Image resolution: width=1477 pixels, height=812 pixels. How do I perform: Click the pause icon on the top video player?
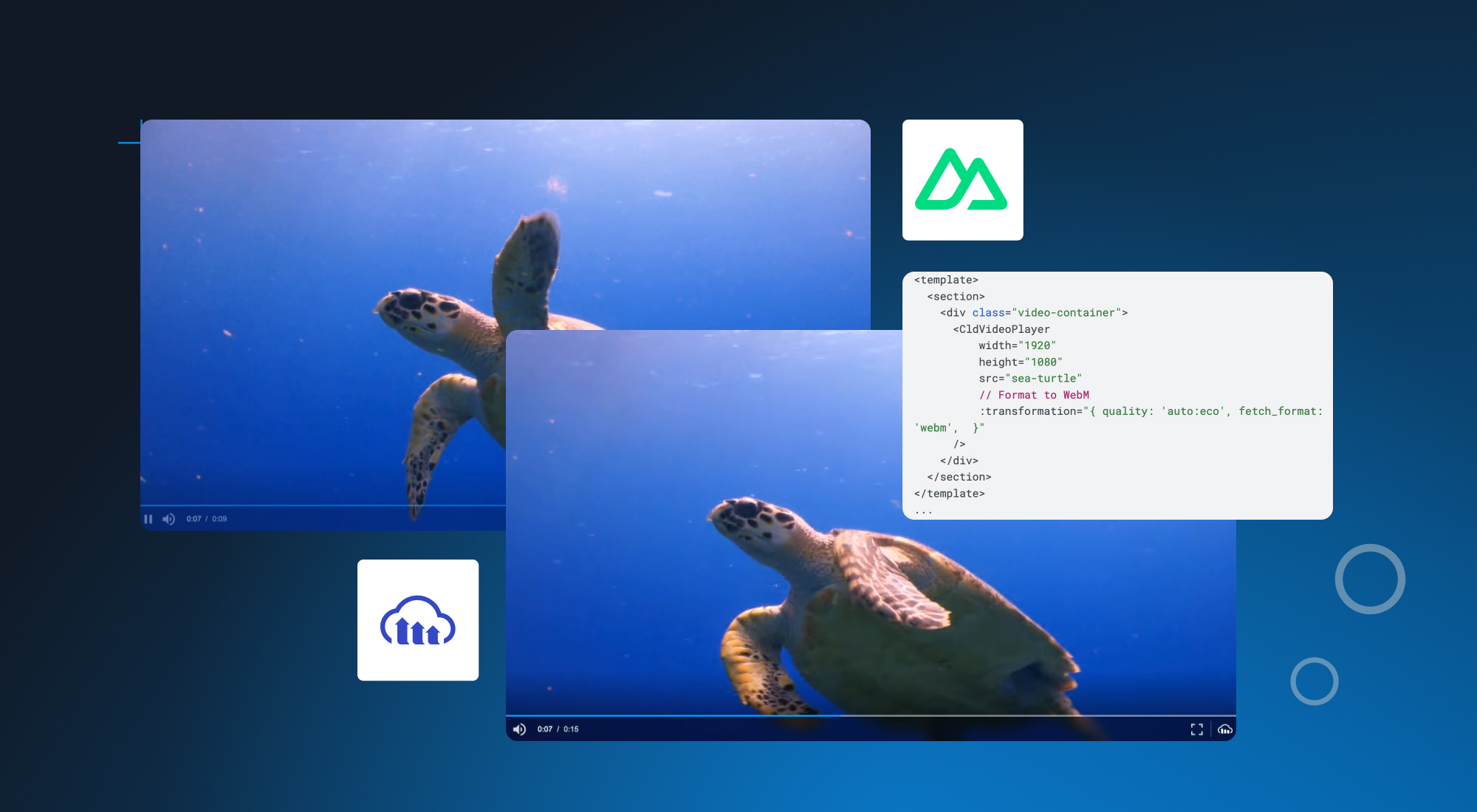pyautogui.click(x=149, y=518)
